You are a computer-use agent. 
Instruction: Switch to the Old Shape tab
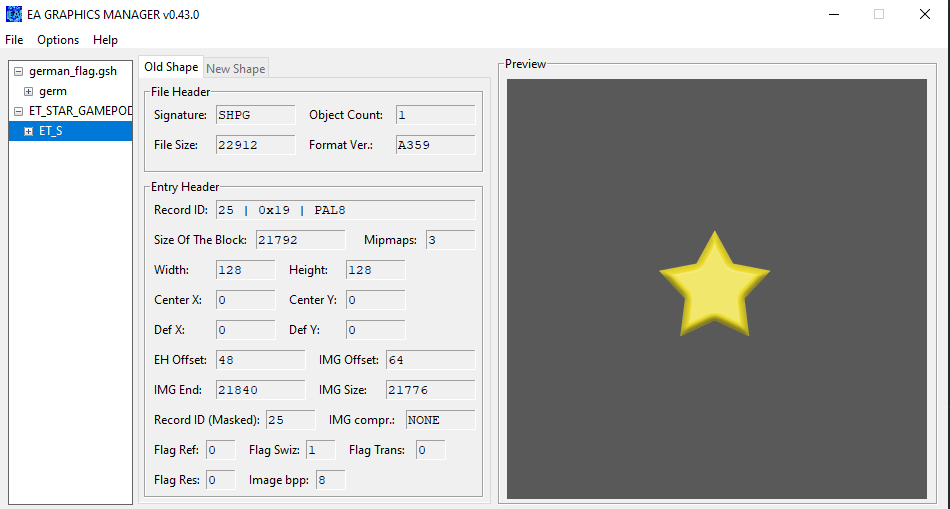coord(171,67)
